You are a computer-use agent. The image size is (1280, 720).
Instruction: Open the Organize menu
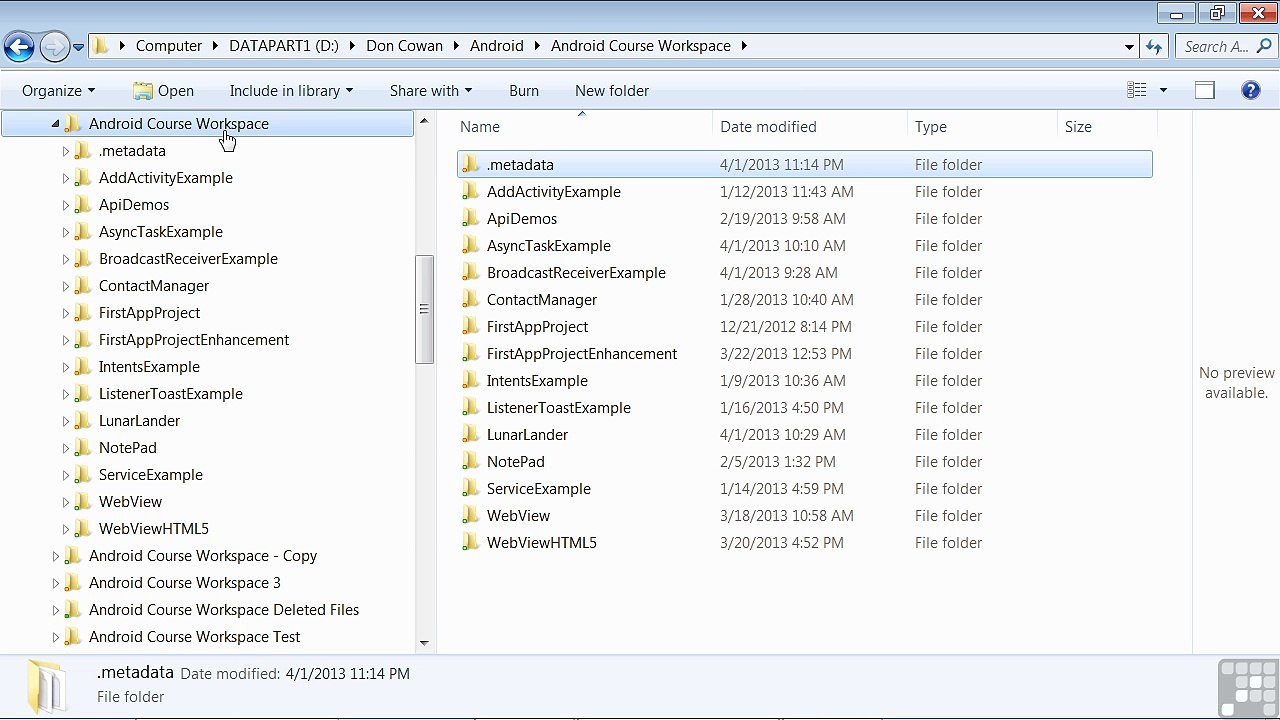click(x=59, y=90)
